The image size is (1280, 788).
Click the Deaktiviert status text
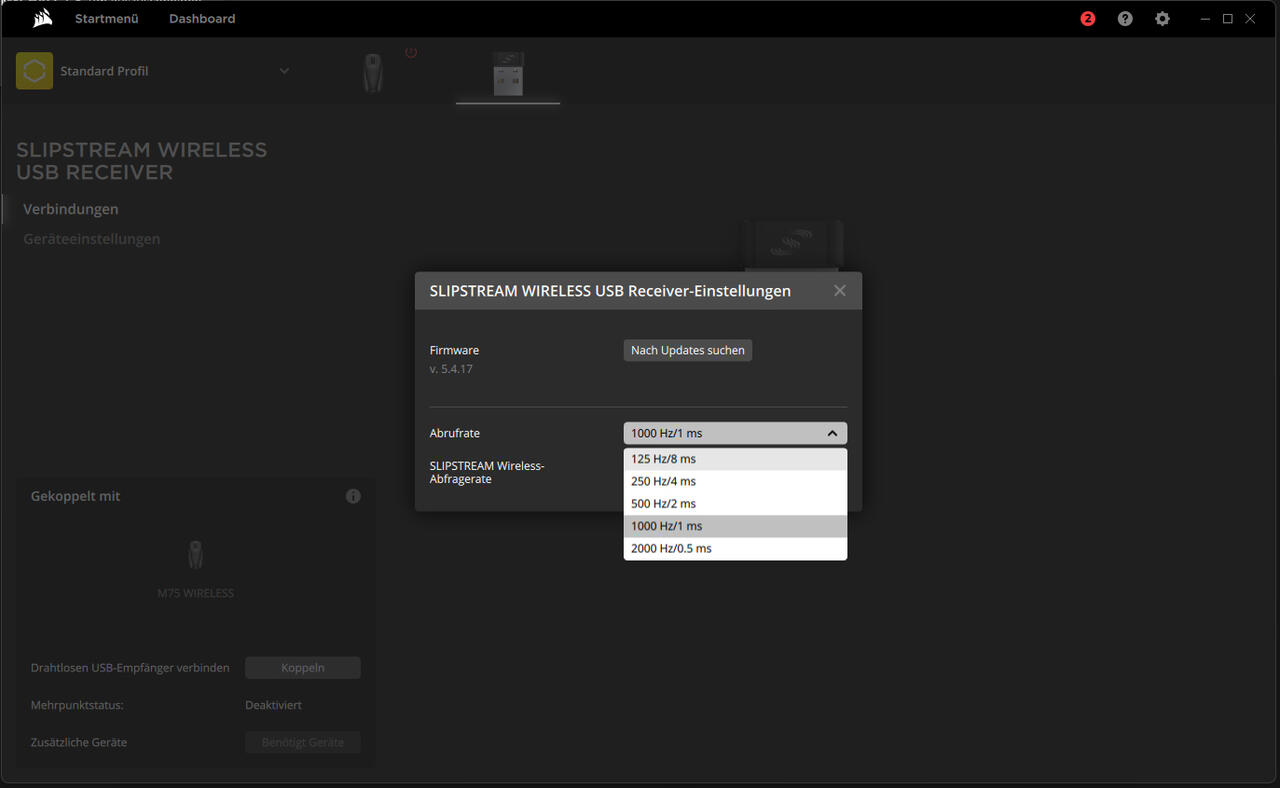point(273,705)
